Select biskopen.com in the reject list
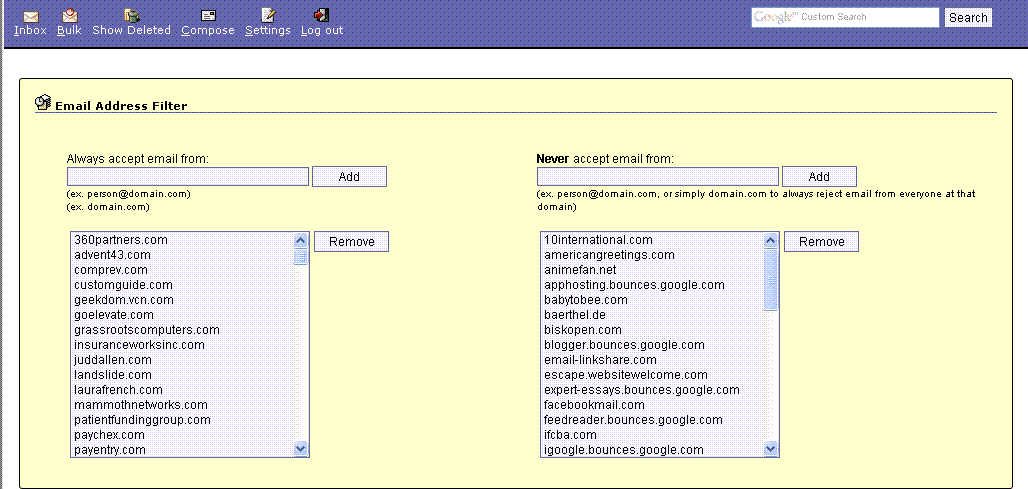 pyautogui.click(x=653, y=330)
